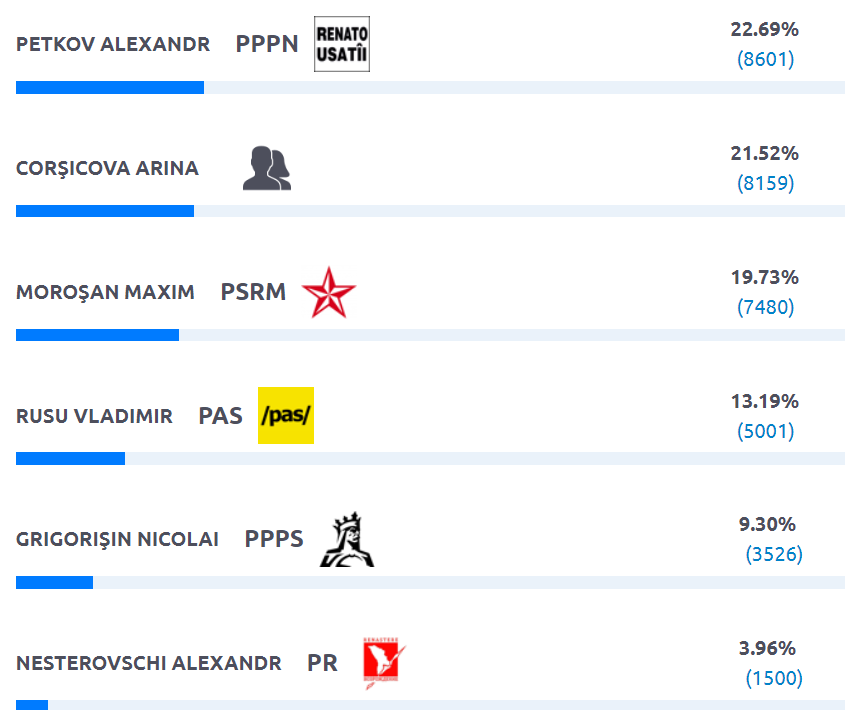Open vote count link (1500)

(x=773, y=678)
